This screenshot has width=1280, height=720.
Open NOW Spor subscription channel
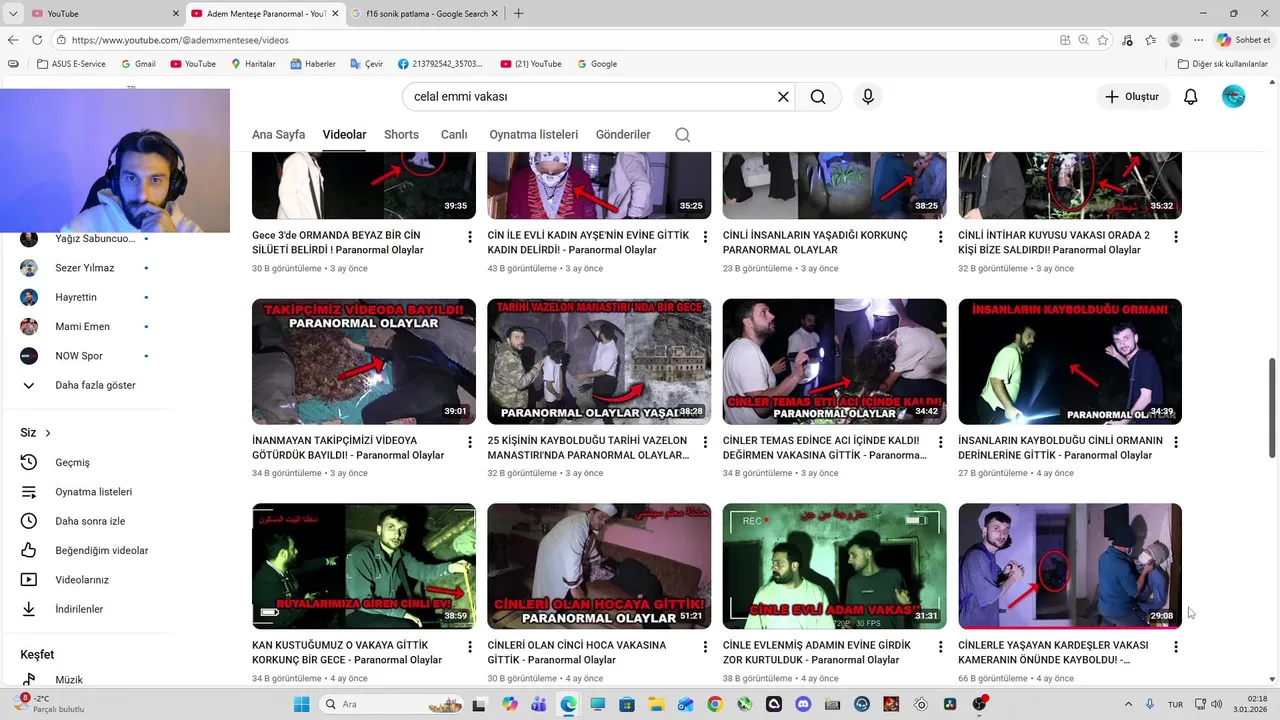(78, 356)
